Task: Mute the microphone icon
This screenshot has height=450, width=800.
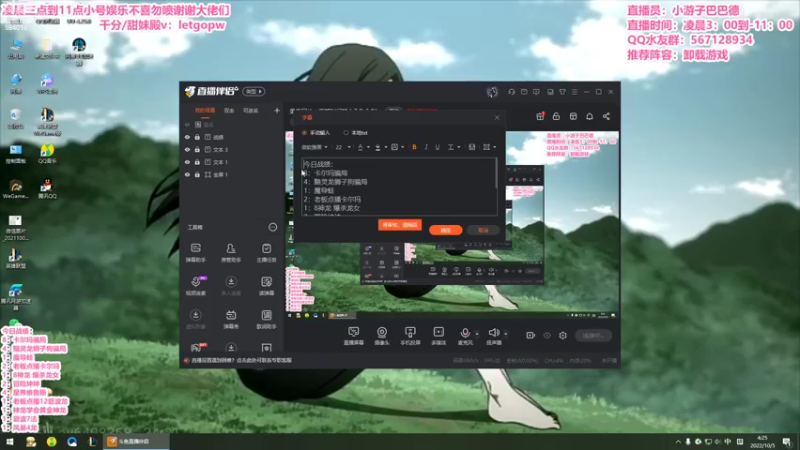Action: click(x=465, y=333)
